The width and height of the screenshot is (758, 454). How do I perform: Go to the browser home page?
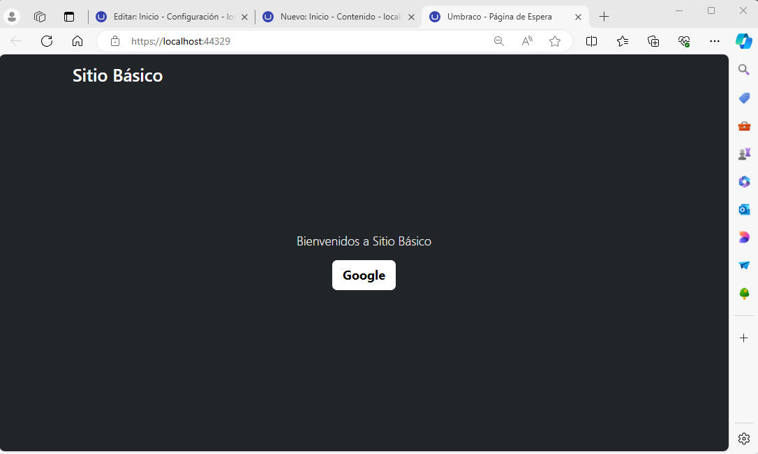tap(77, 41)
